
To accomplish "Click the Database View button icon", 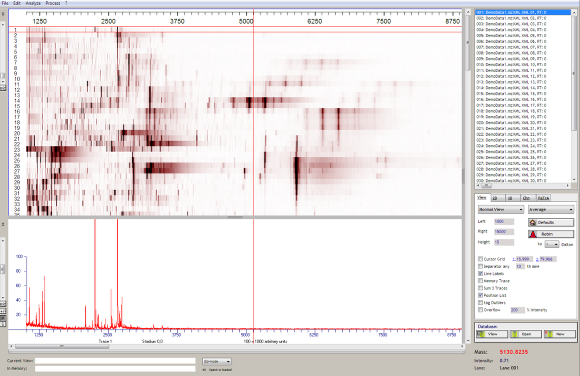I will [x=481, y=334].
